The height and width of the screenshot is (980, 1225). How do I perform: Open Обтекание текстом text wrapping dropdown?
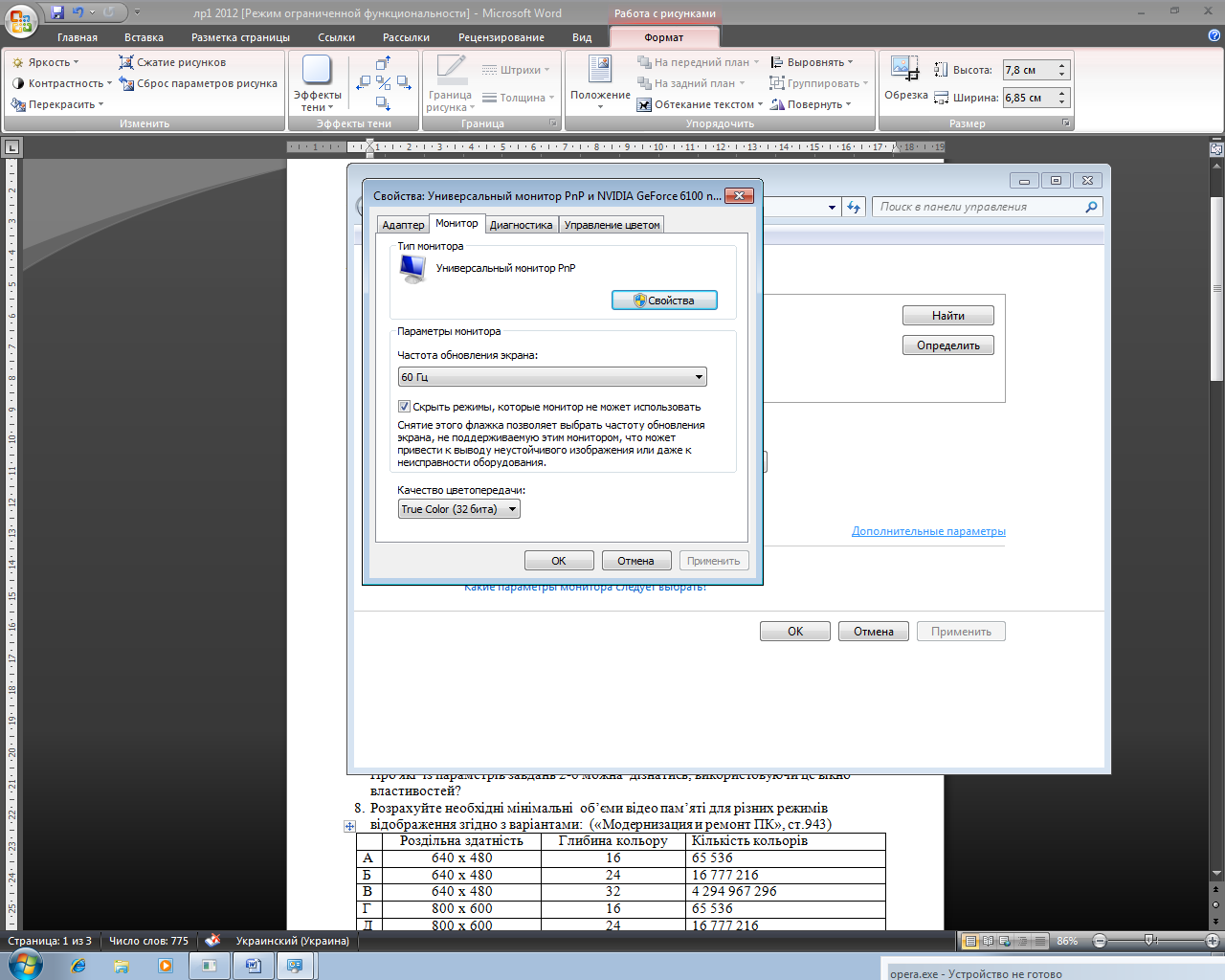pyautogui.click(x=700, y=104)
